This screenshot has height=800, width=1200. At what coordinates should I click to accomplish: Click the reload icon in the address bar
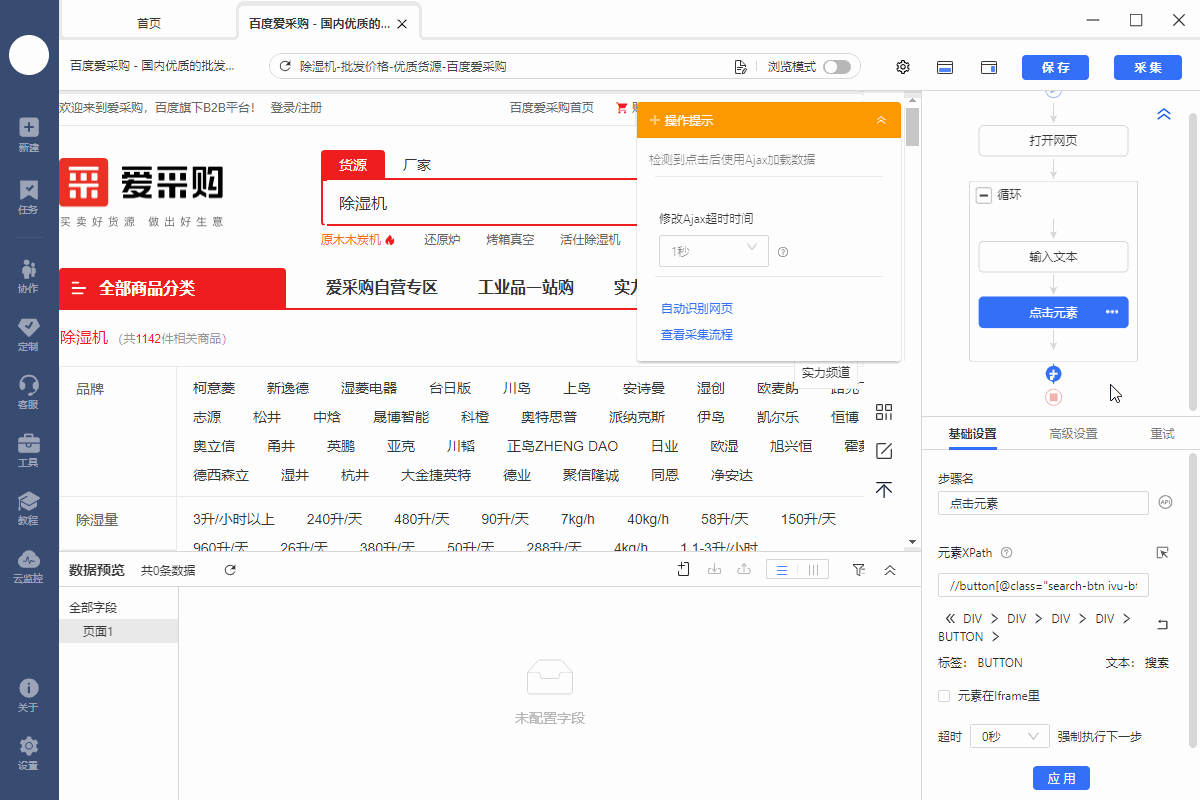[285, 67]
